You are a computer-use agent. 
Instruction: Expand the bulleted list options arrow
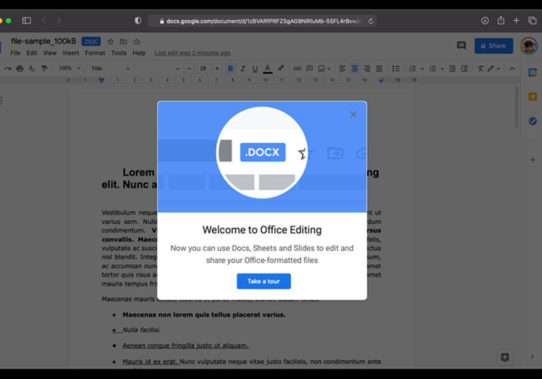pos(442,69)
